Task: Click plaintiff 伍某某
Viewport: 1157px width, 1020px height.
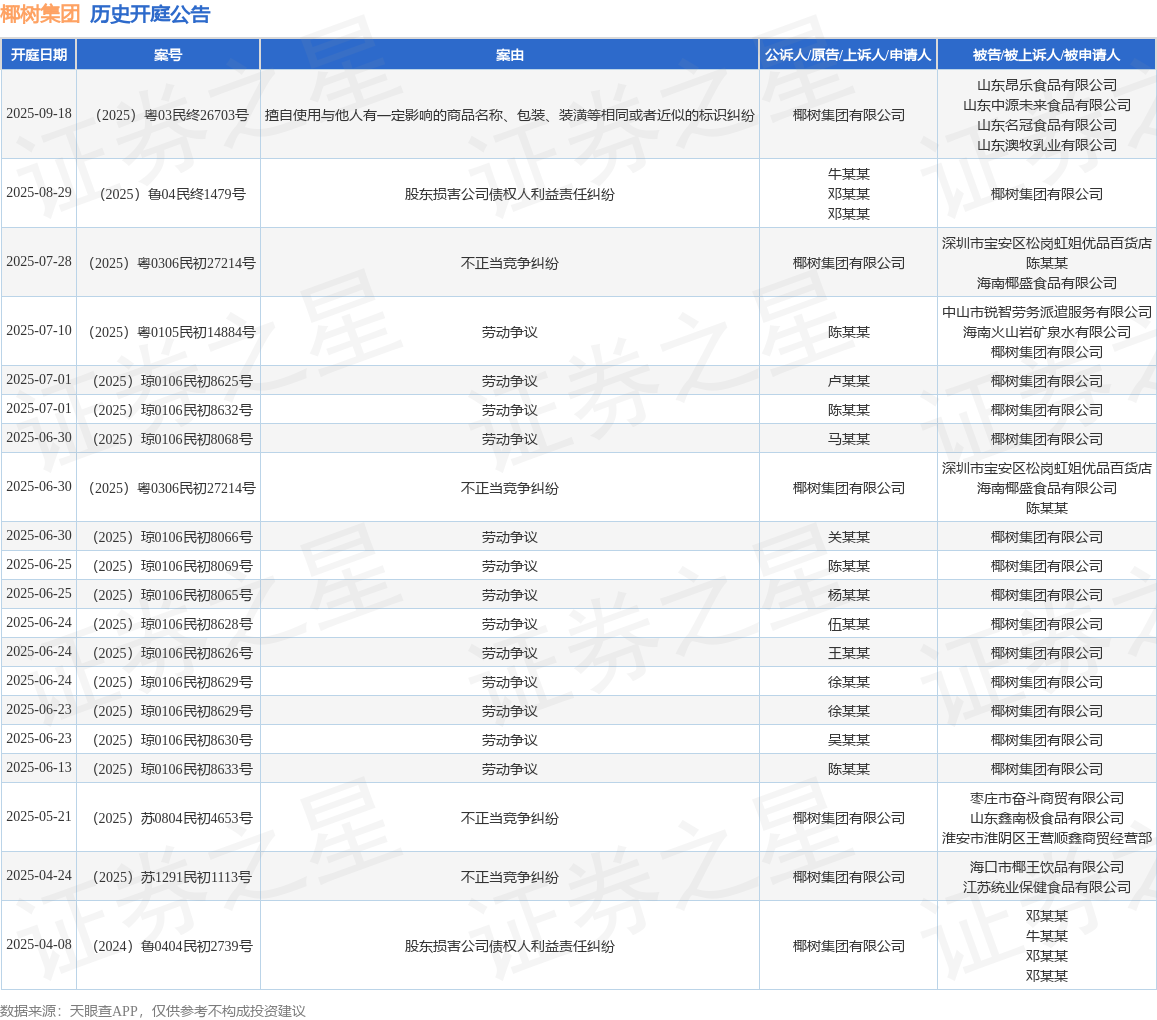Action: (x=849, y=624)
